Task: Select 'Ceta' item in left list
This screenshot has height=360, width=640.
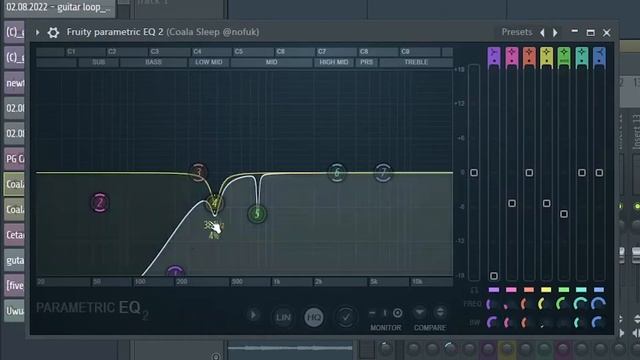Action: tap(14, 235)
